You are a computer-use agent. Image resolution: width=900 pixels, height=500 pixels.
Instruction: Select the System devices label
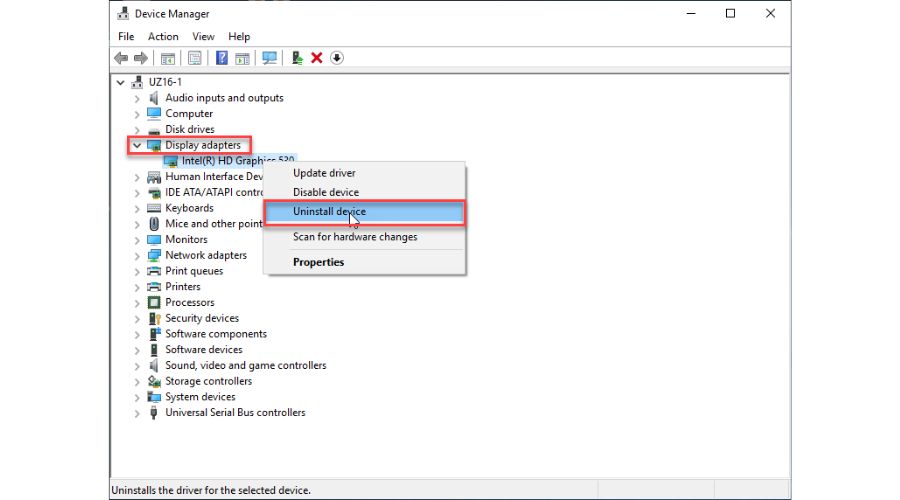tap(200, 397)
